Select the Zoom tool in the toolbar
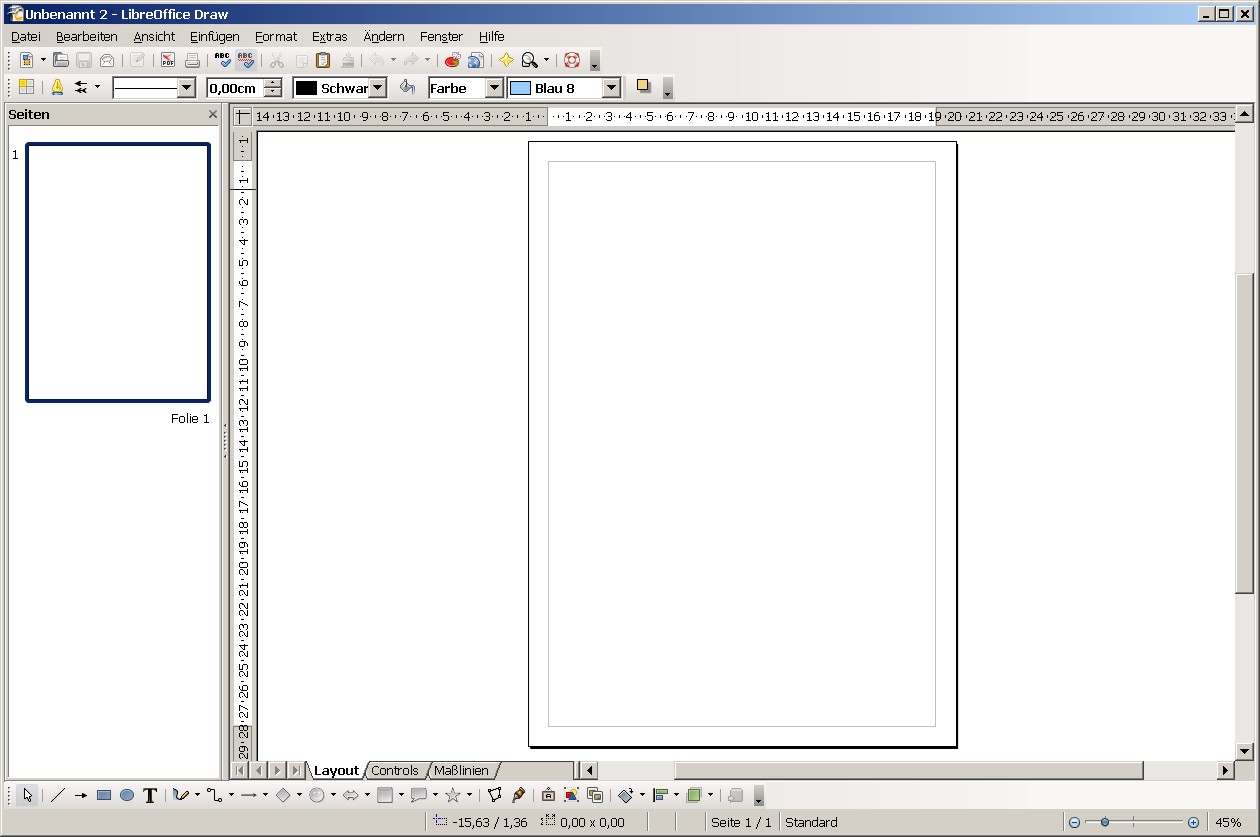 click(530, 60)
